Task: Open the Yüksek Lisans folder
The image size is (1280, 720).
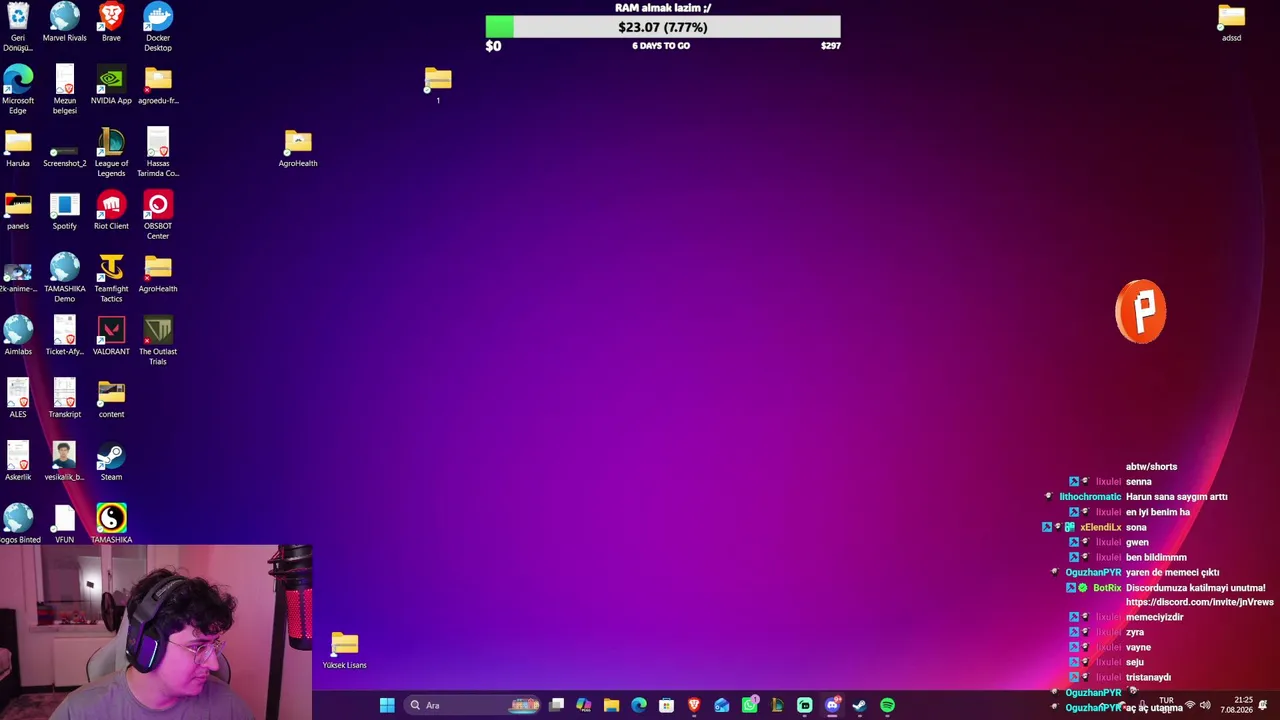Action: (x=344, y=650)
